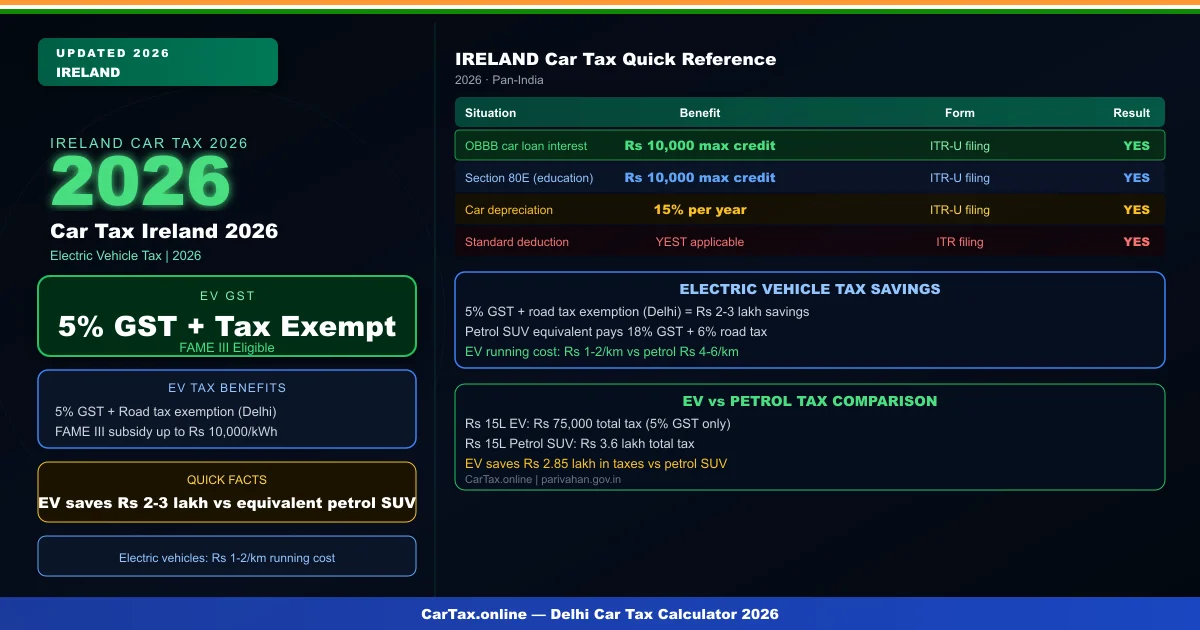The height and width of the screenshot is (630, 1200).
Task: Click the 'Rs 2-3 lakh savings' line
Action: point(637,311)
